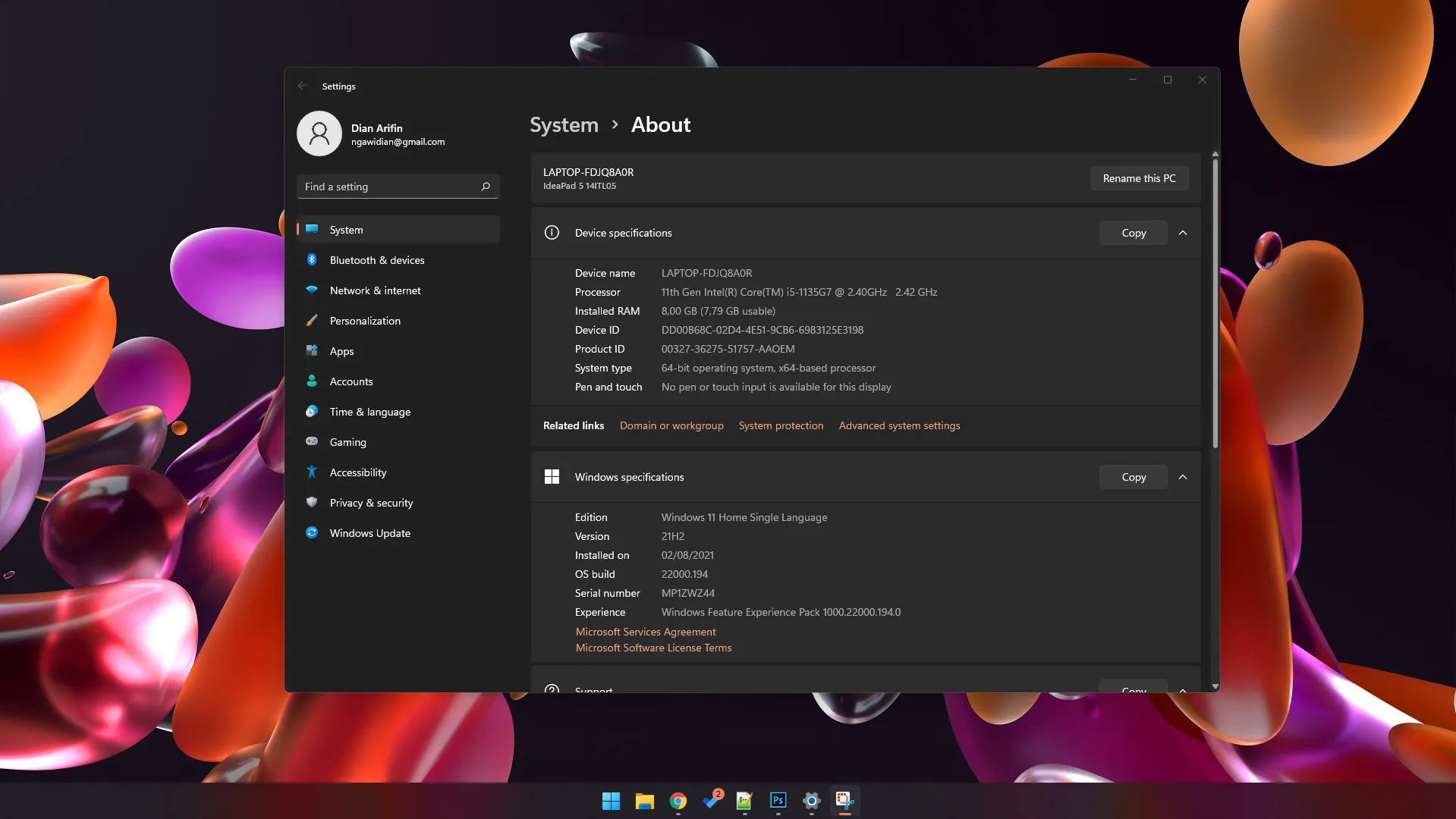This screenshot has height=819, width=1456.
Task: Toggle the Support section chevron
Action: pyautogui.click(x=1183, y=689)
